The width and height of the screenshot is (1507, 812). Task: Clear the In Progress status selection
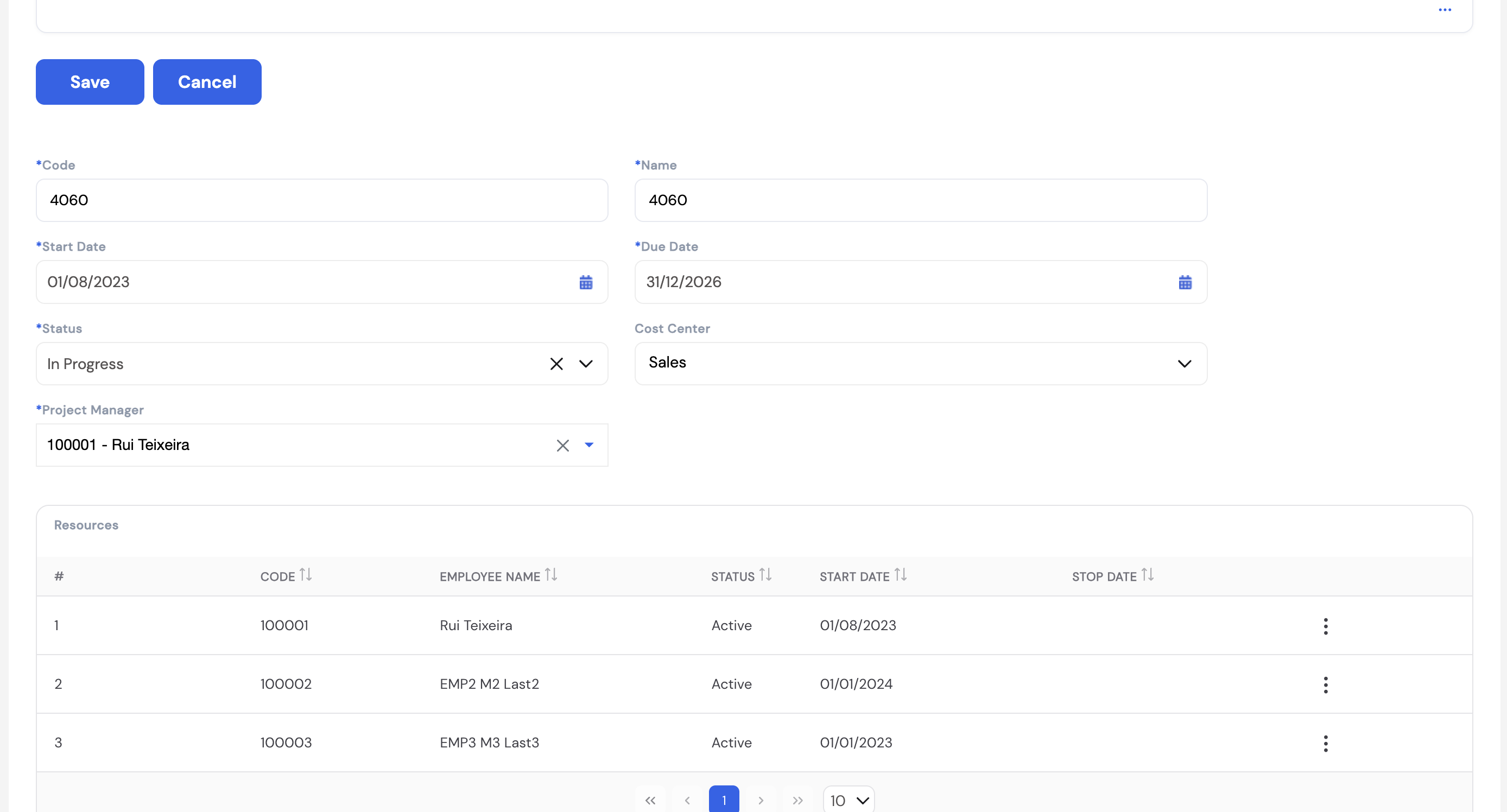(x=556, y=364)
